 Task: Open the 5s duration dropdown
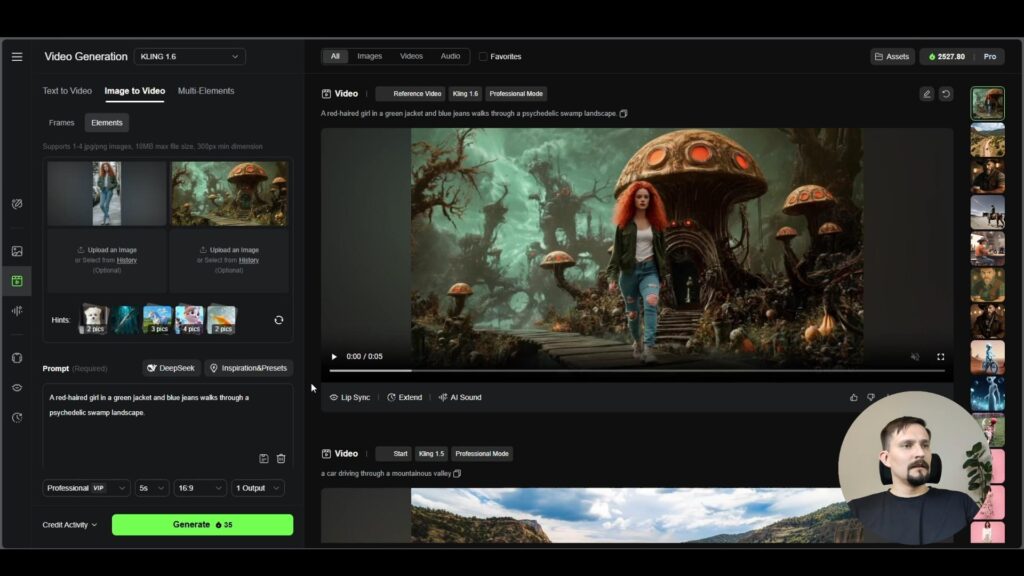tap(152, 488)
